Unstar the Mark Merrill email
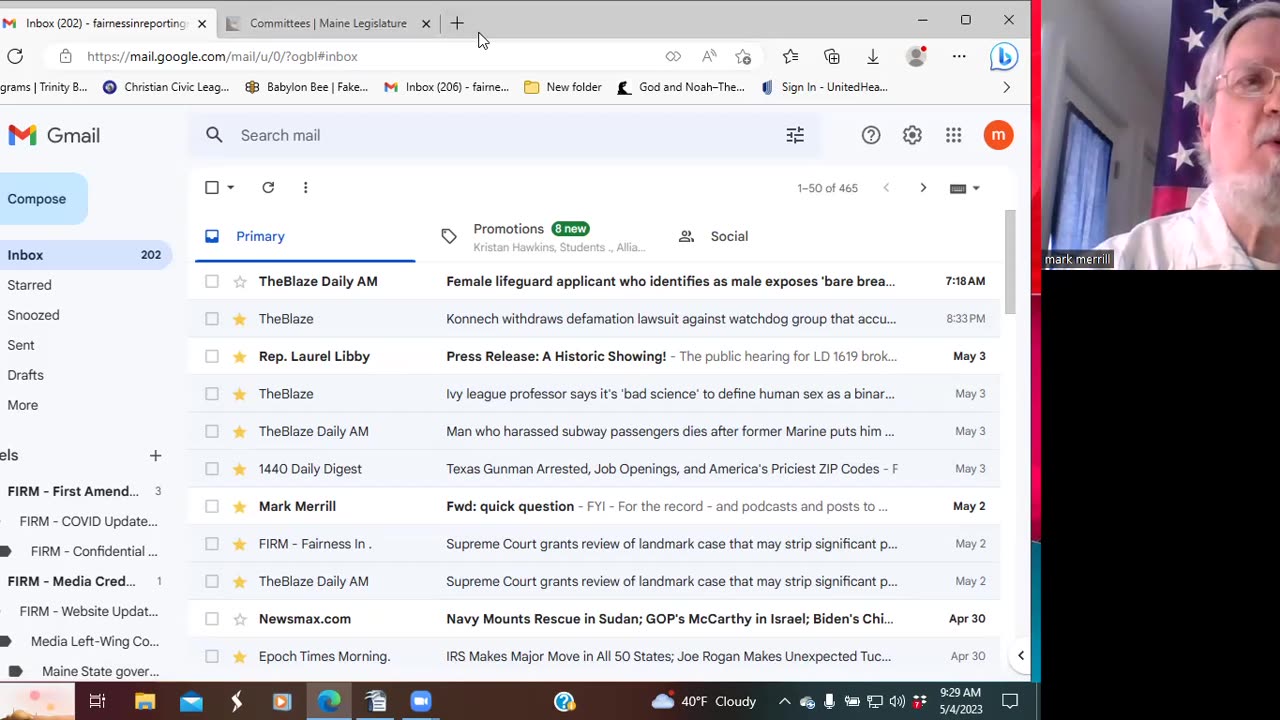The height and width of the screenshot is (720, 1280). [239, 507]
